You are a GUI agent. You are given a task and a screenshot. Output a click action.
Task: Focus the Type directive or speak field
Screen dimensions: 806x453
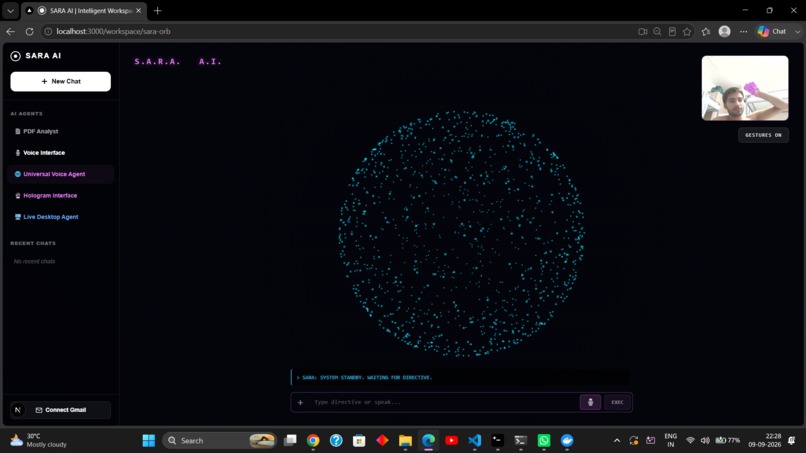[445, 402]
